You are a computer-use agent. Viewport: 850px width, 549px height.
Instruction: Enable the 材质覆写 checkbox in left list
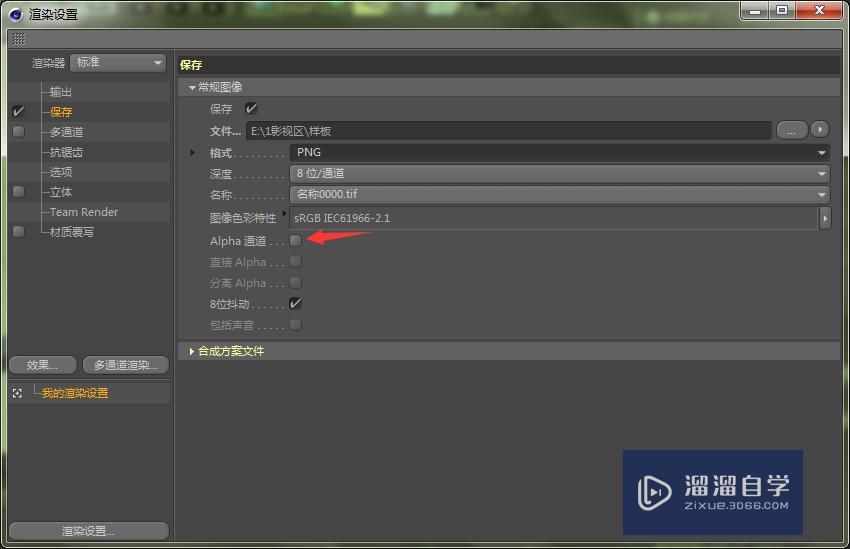pyautogui.click(x=18, y=232)
